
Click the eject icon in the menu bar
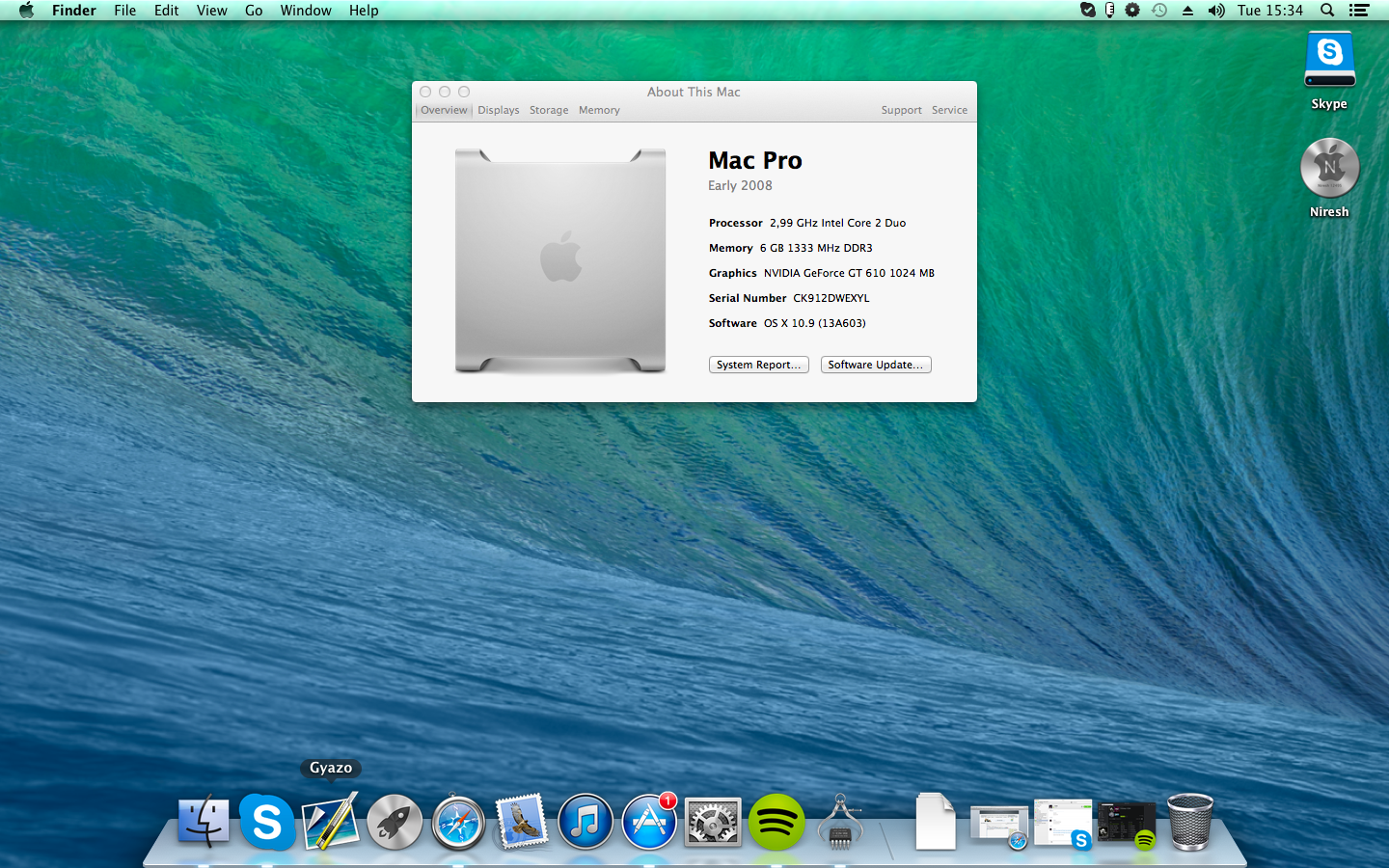click(x=1187, y=11)
